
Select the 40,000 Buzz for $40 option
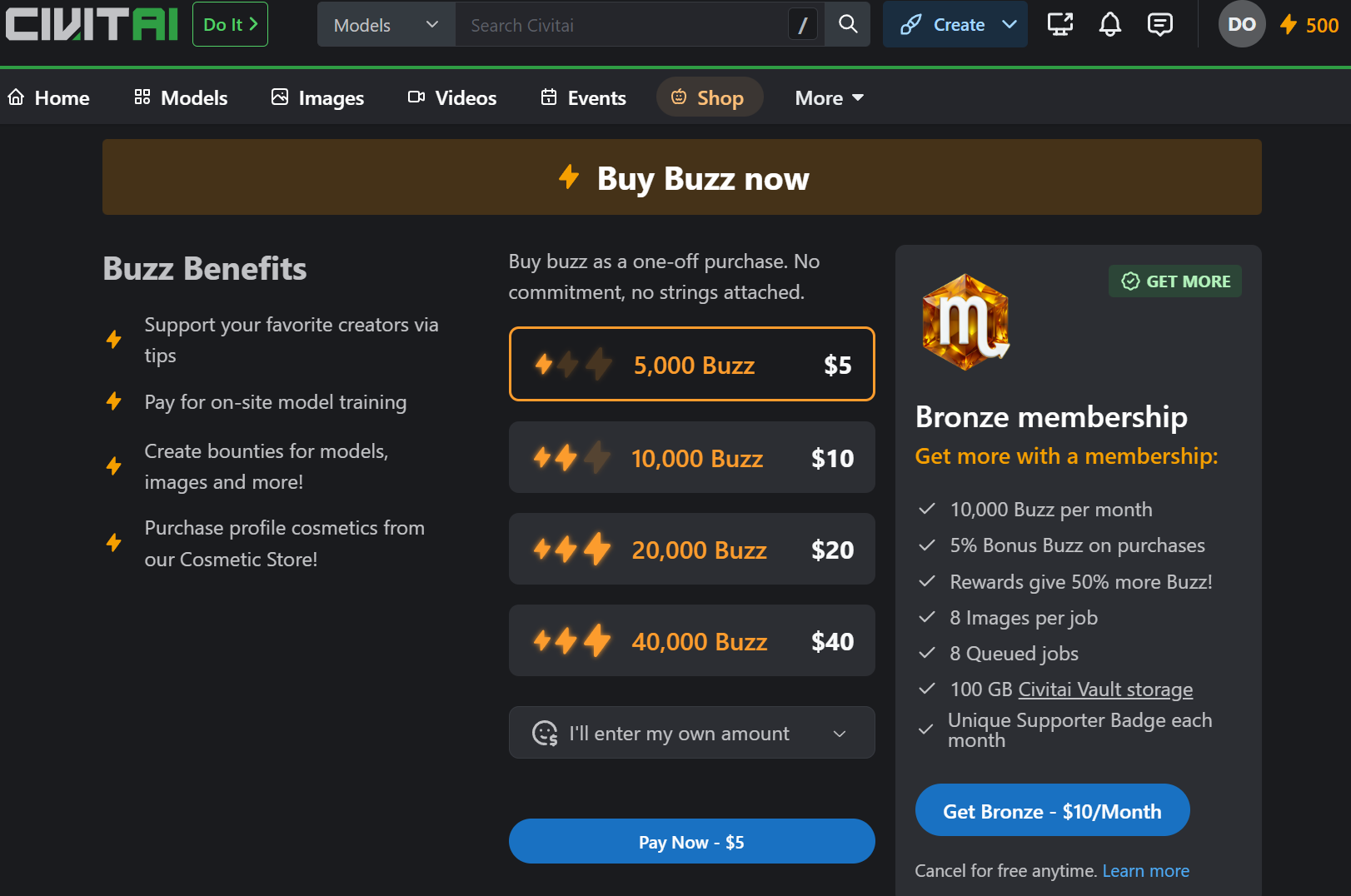point(692,640)
